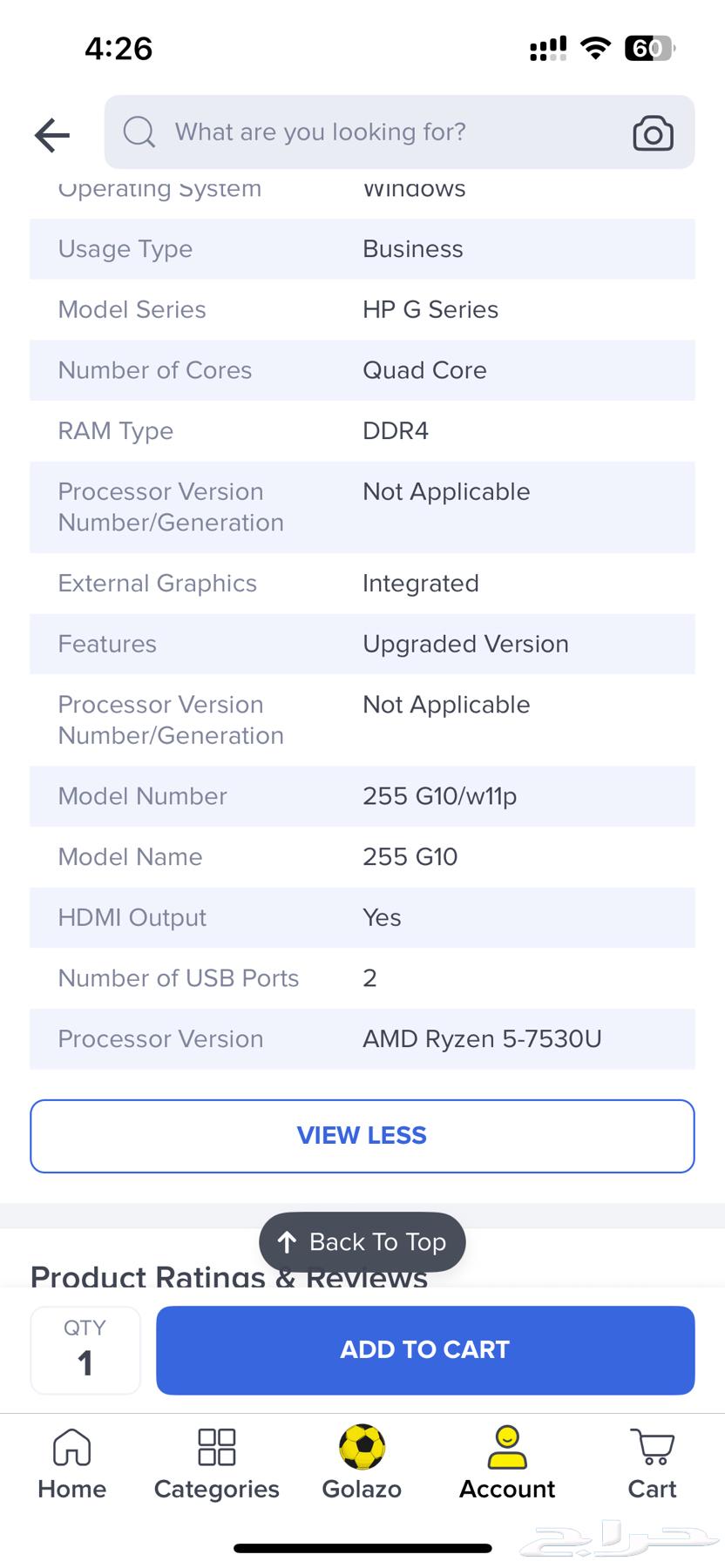The image size is (725, 1568).
Task: Tap the Product Ratings & Reviews heading
Action: (x=229, y=1276)
